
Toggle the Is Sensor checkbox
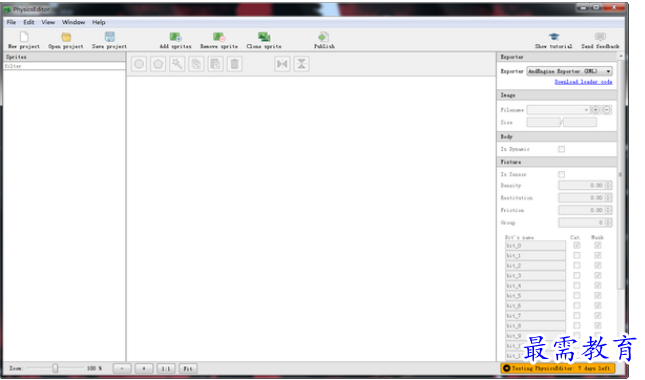(x=561, y=174)
